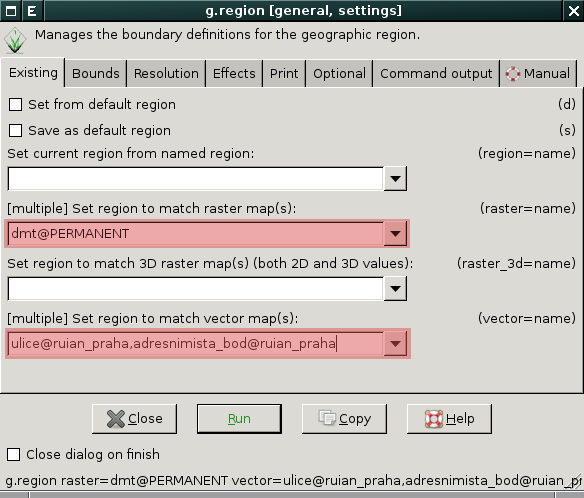Click the window menu icon in title bar
Screen dimensions: 584x498
point(11,10)
